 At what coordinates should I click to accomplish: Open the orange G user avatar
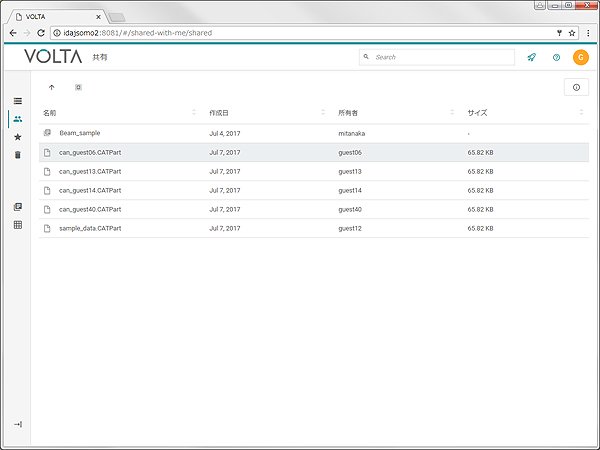click(x=580, y=57)
